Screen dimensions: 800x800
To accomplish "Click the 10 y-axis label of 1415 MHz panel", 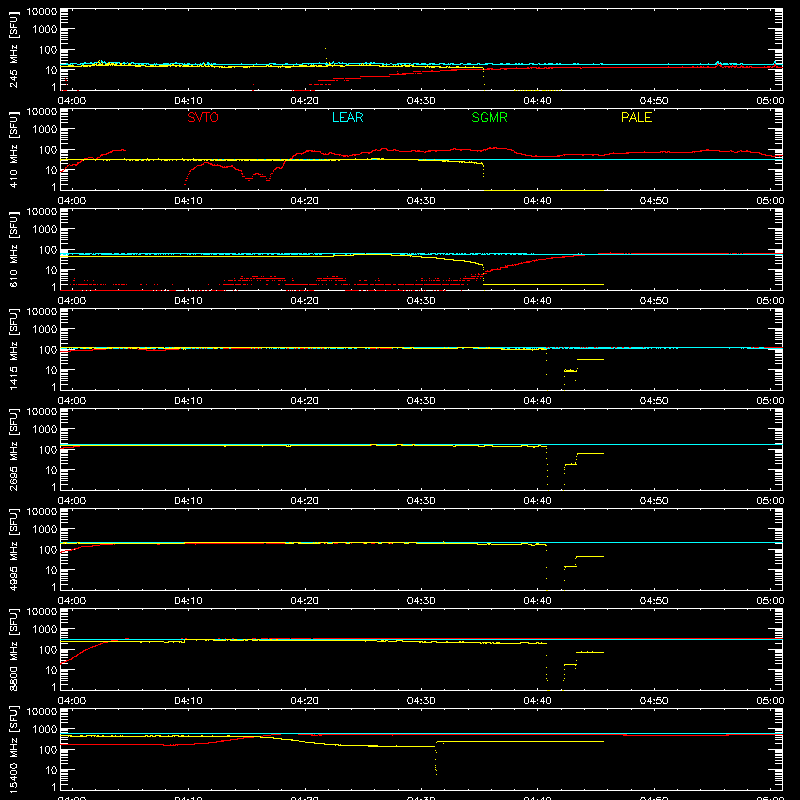I will (51, 370).
